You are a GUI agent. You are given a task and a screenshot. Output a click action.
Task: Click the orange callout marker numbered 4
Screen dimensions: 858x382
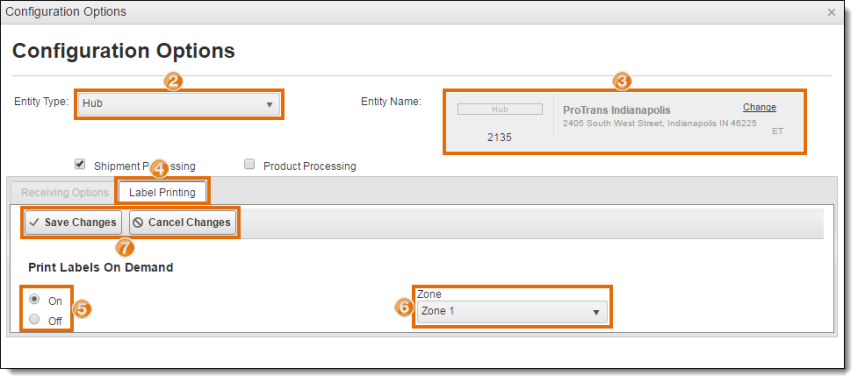(159, 168)
